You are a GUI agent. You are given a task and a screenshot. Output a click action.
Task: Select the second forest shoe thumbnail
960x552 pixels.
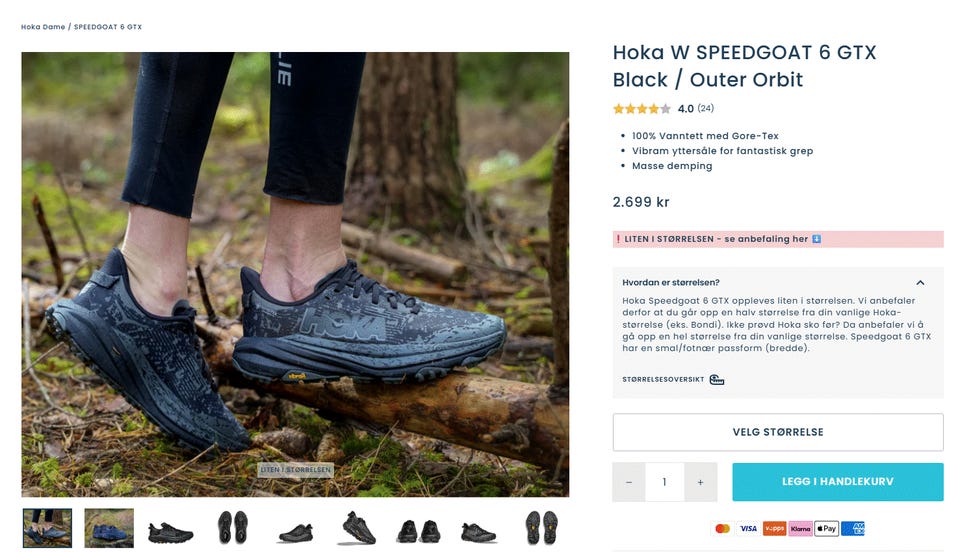(x=109, y=528)
